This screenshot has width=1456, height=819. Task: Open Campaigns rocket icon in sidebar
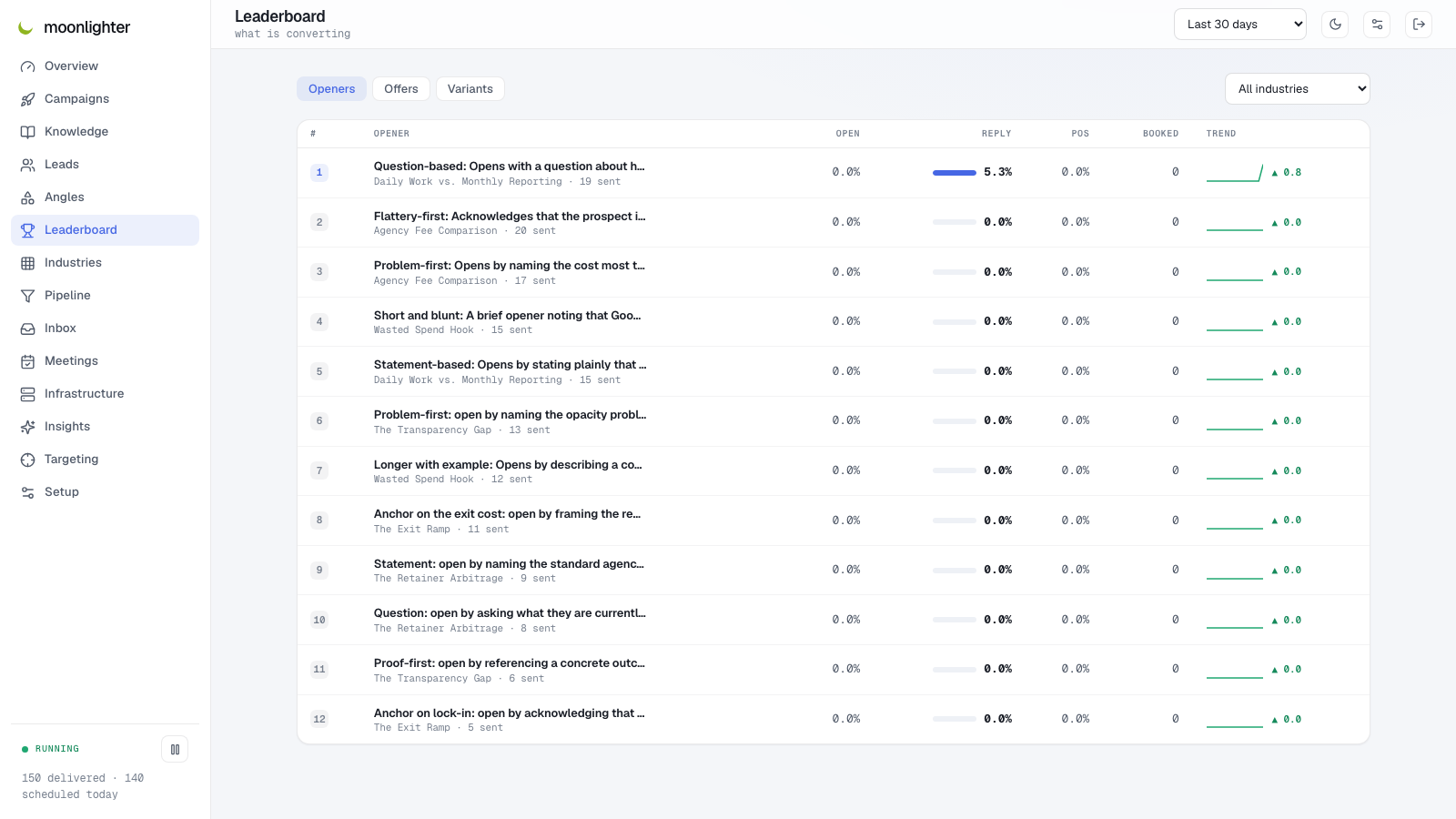pyautogui.click(x=28, y=99)
